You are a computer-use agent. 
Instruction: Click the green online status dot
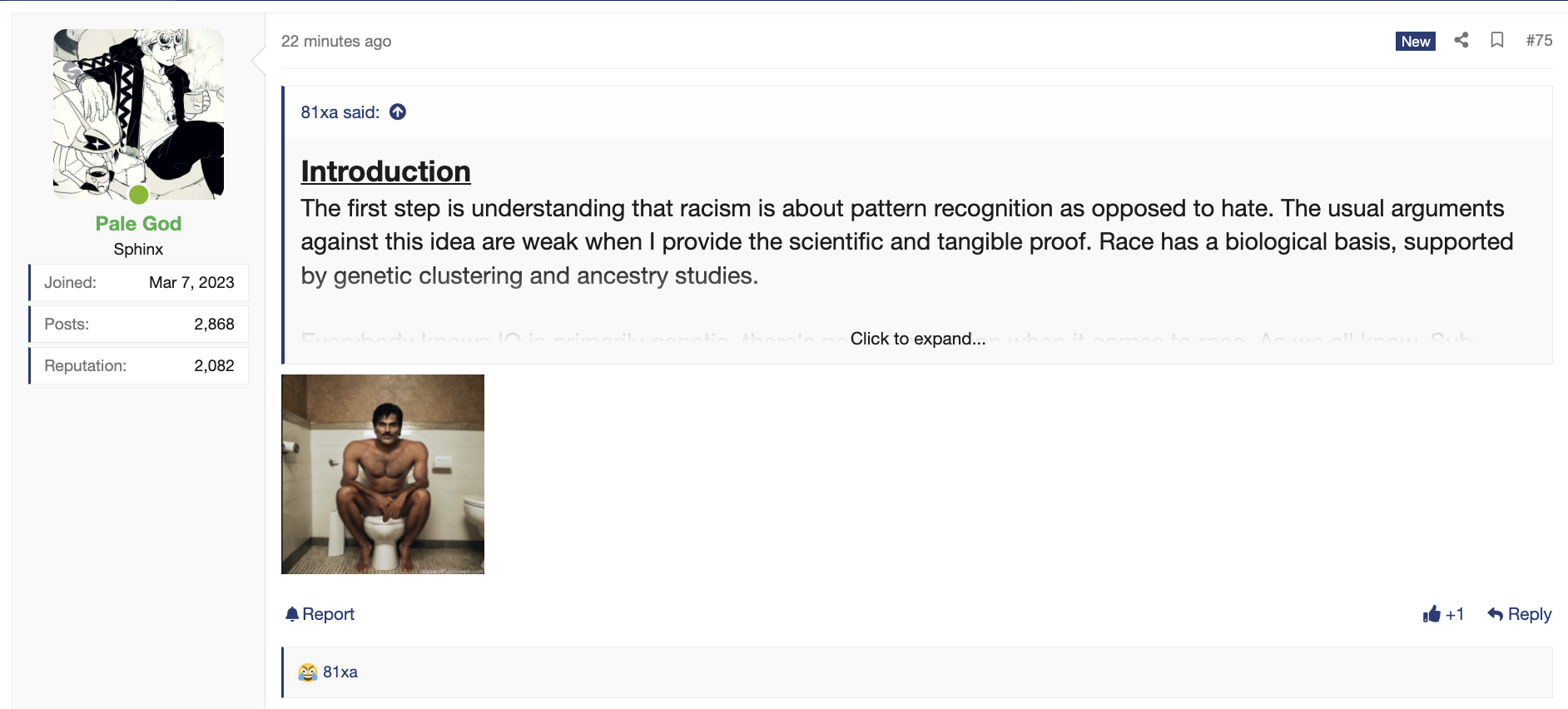139,195
